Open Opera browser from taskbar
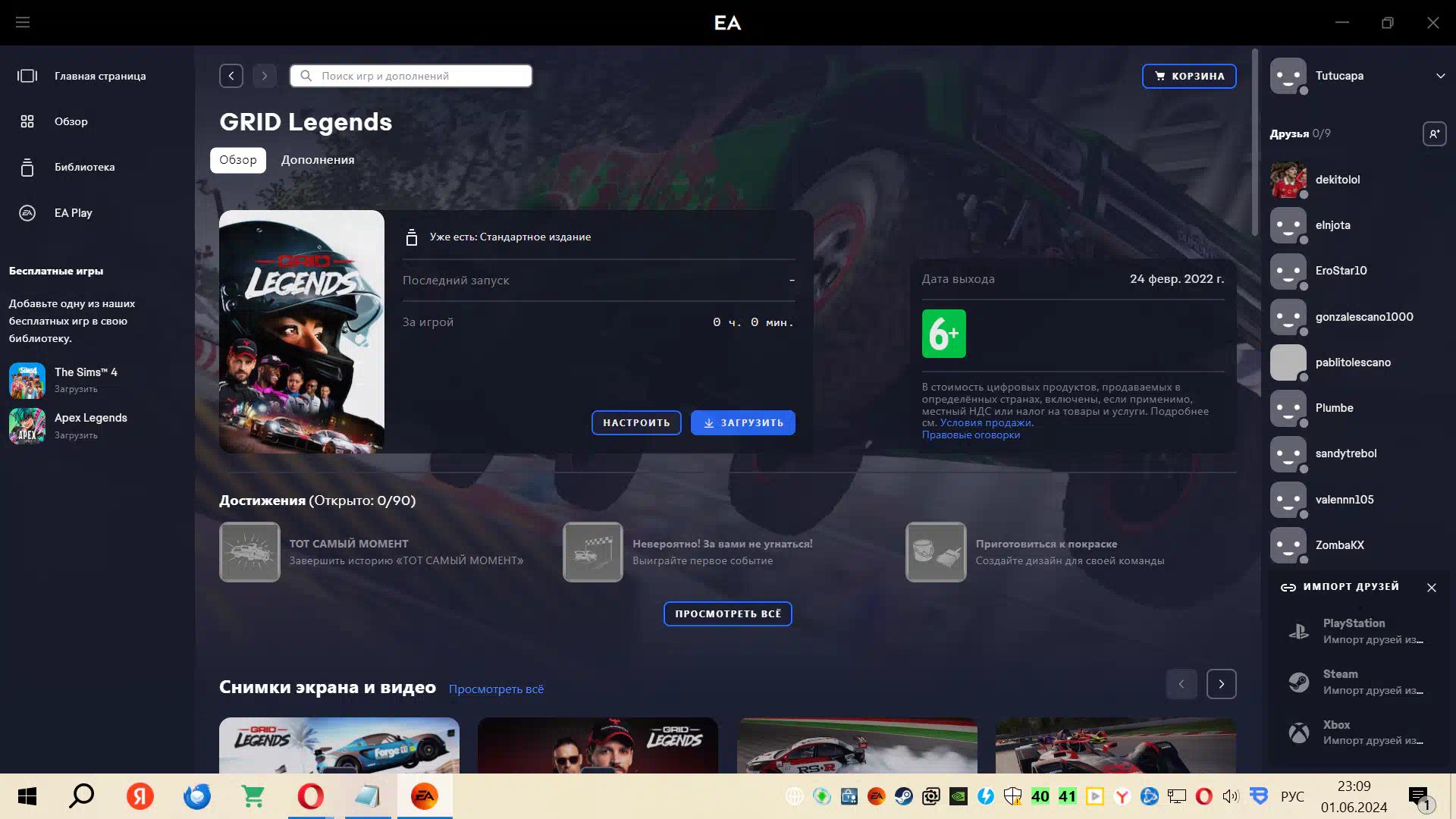 310,796
